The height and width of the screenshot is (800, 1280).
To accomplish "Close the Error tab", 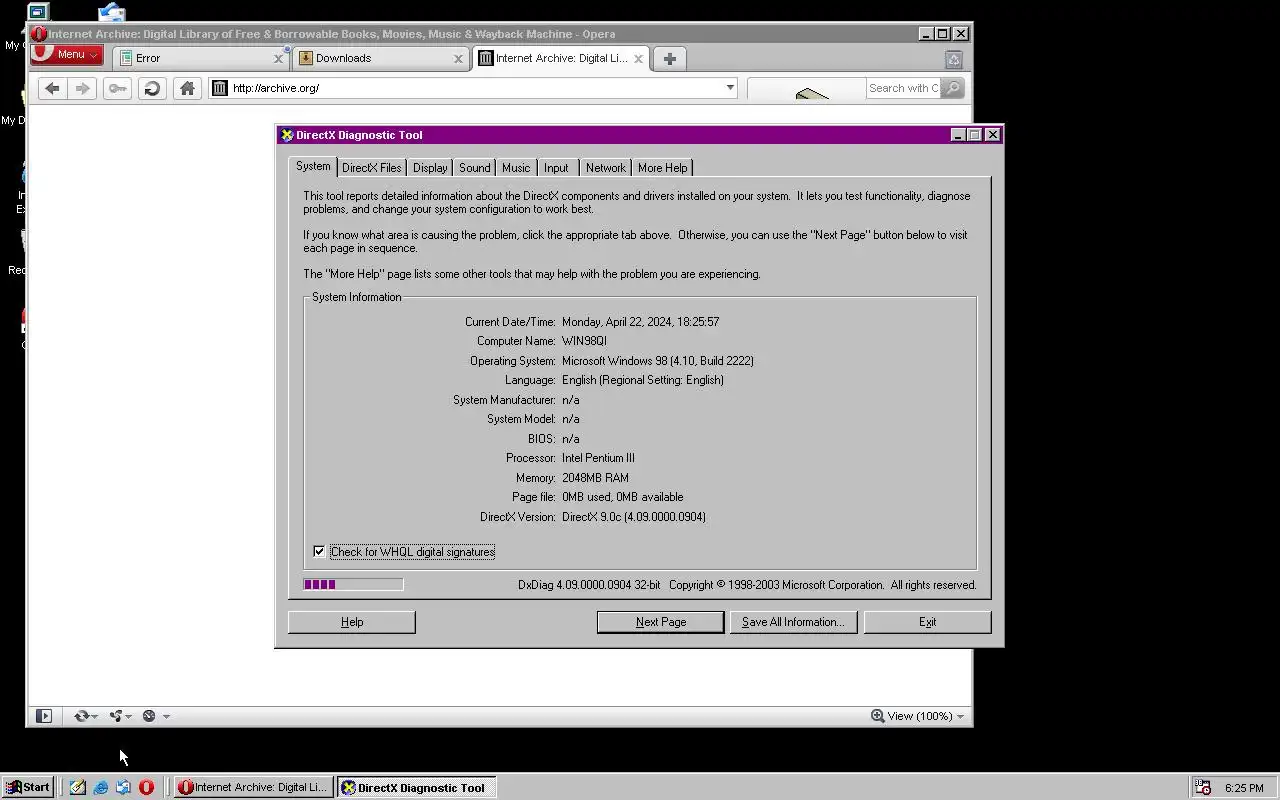I will click(x=279, y=59).
